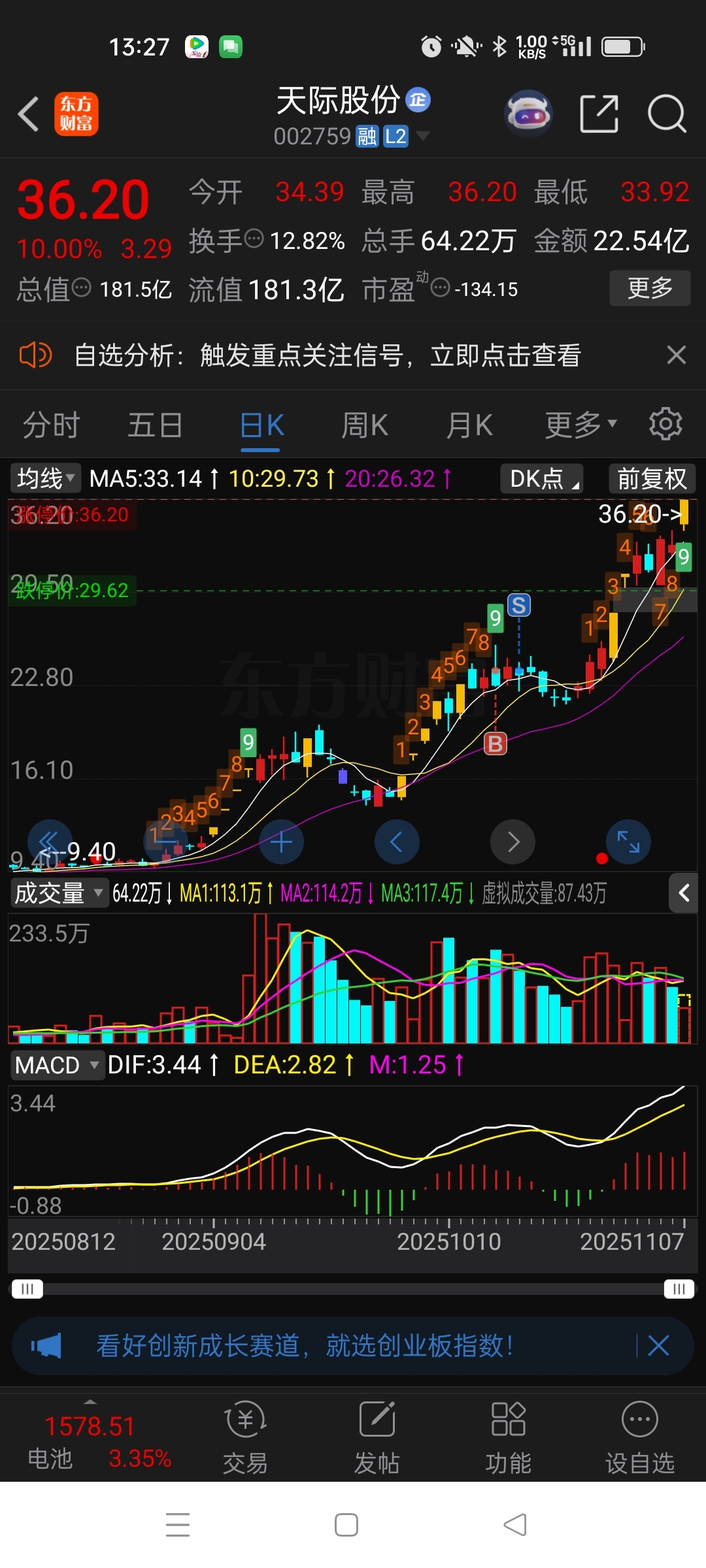Tap the B buy signal marker
This screenshot has width=706, height=1568.
click(496, 743)
